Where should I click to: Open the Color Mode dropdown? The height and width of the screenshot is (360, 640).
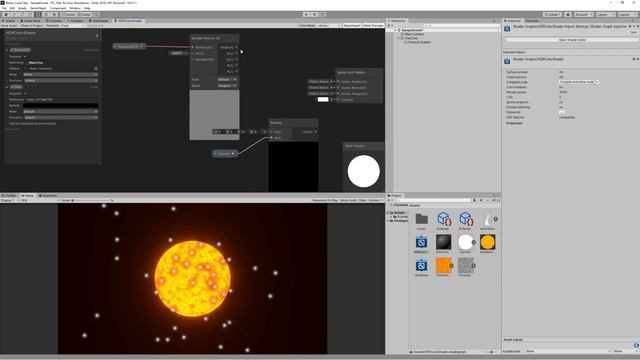(329, 25)
